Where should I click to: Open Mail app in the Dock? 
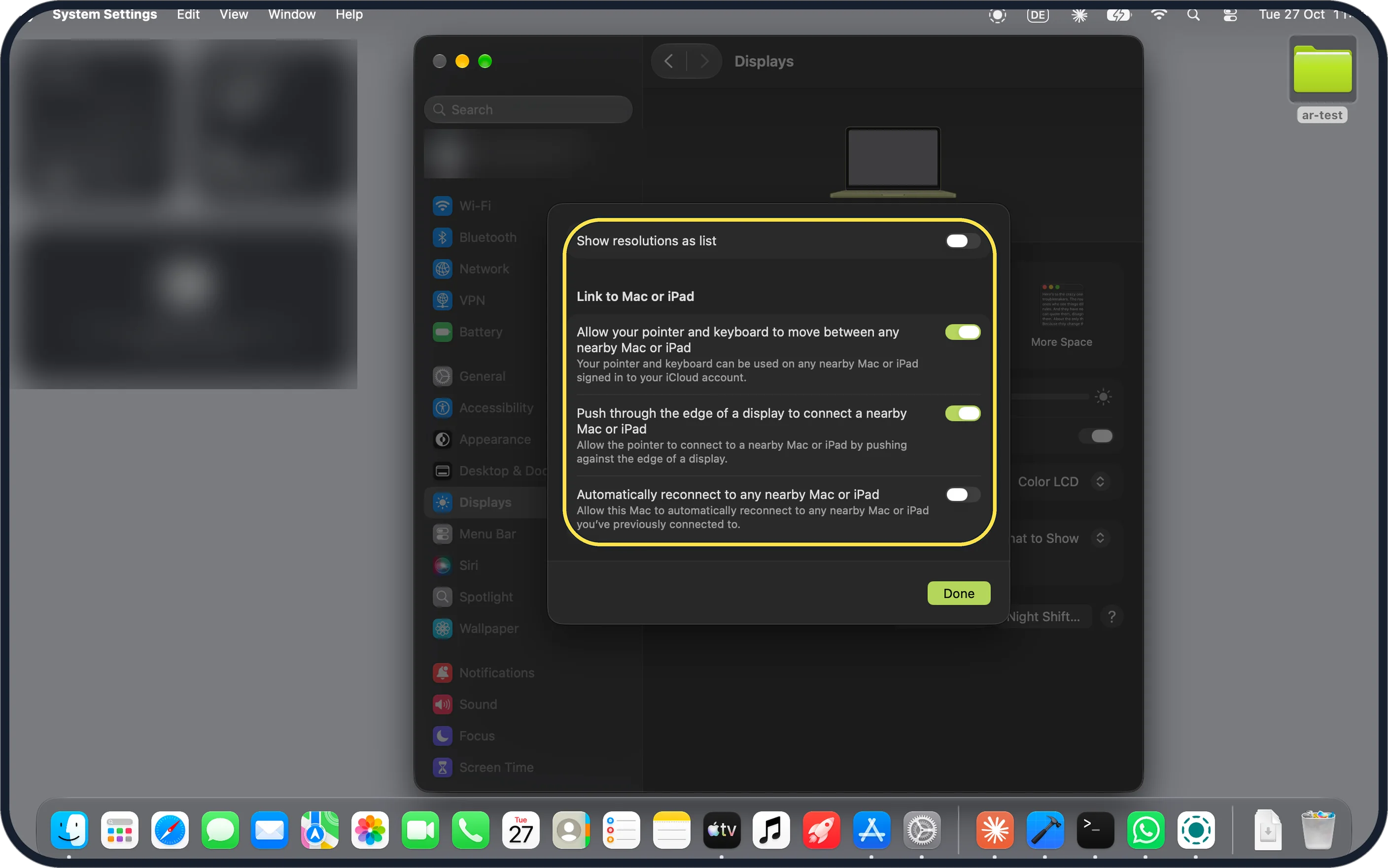(x=270, y=830)
